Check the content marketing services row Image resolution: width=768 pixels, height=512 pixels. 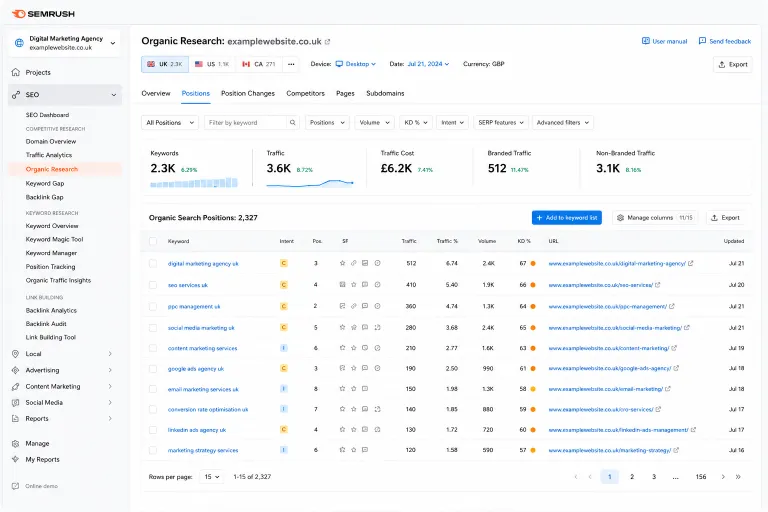coord(153,348)
